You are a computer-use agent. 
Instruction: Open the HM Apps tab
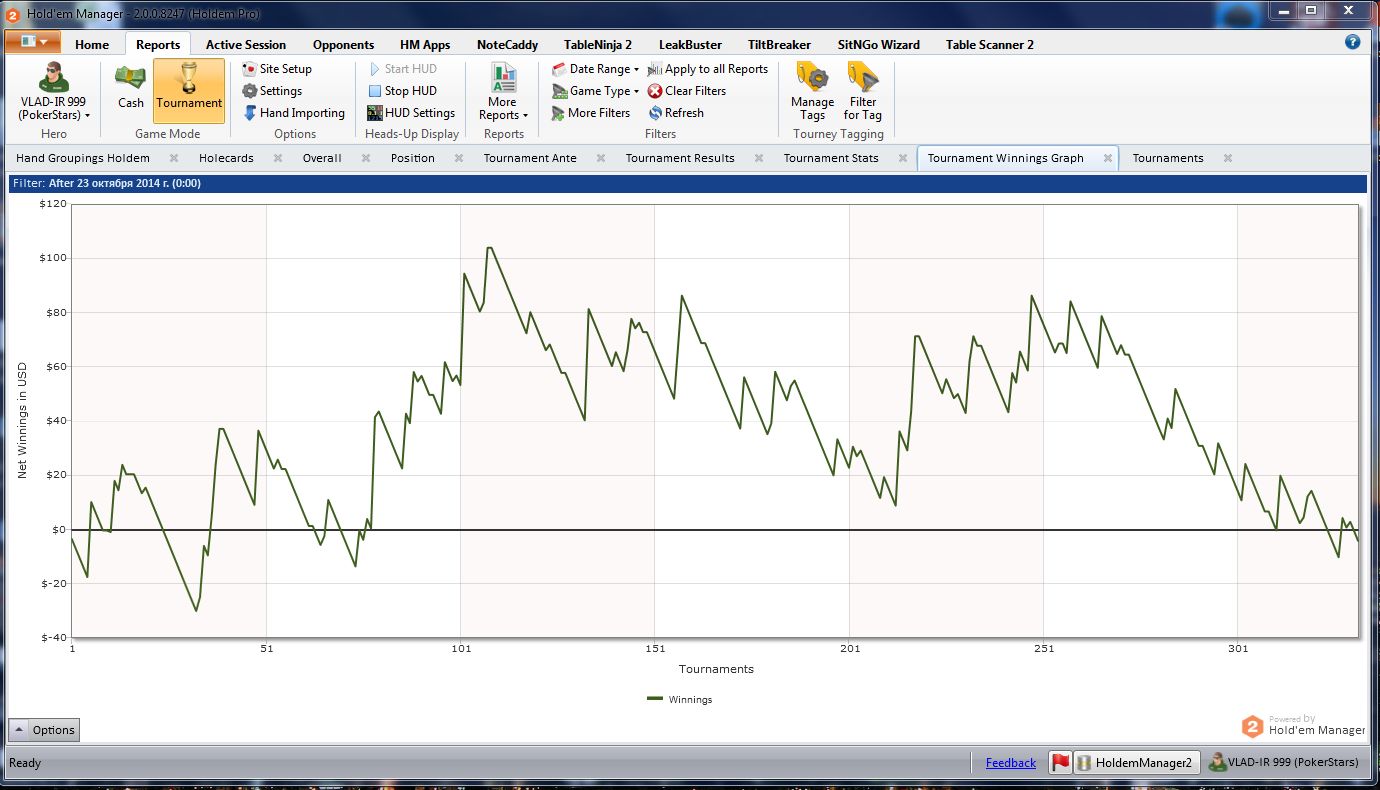[425, 44]
